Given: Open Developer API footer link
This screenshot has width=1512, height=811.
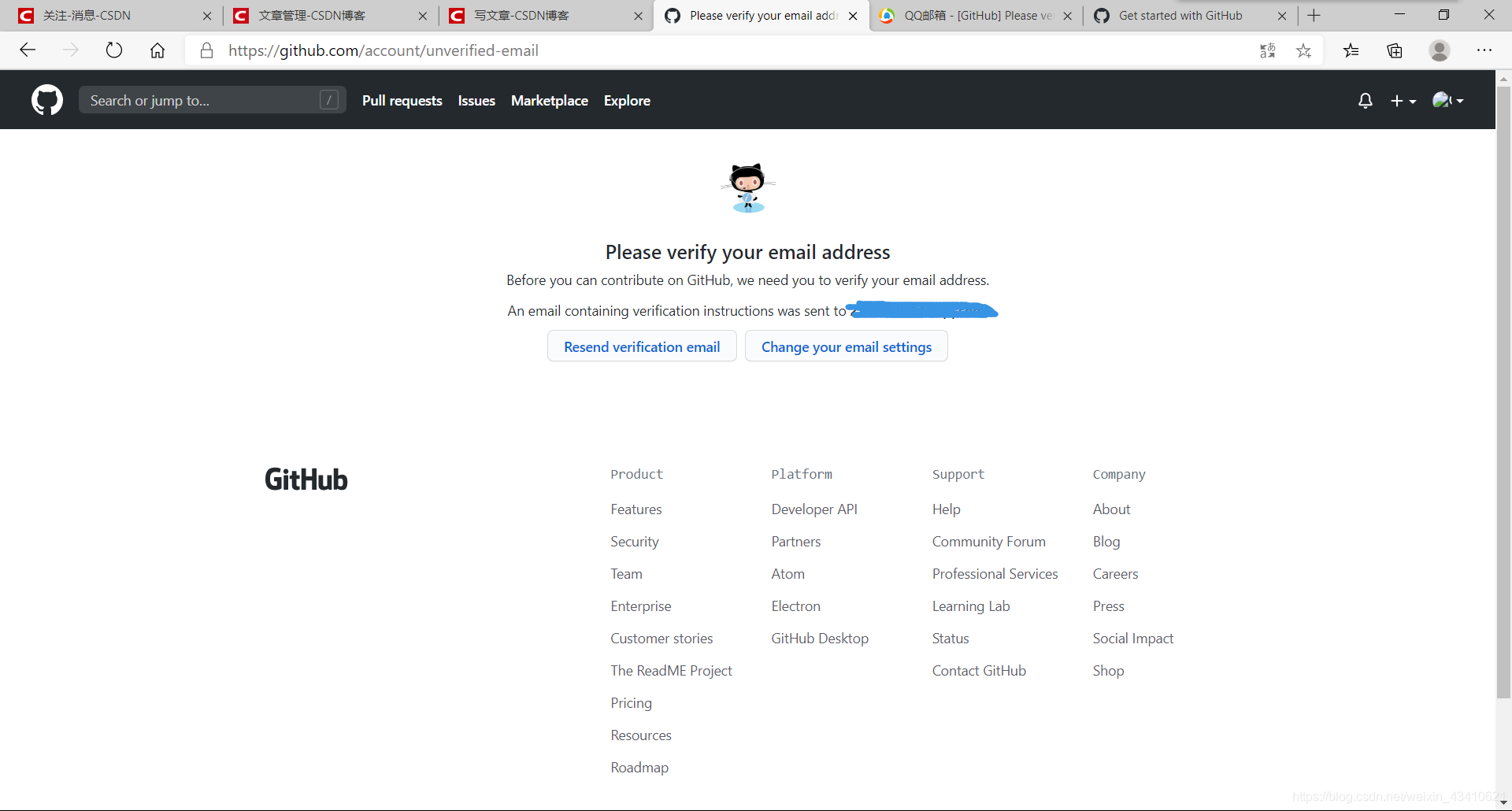Looking at the screenshot, I should point(814,509).
